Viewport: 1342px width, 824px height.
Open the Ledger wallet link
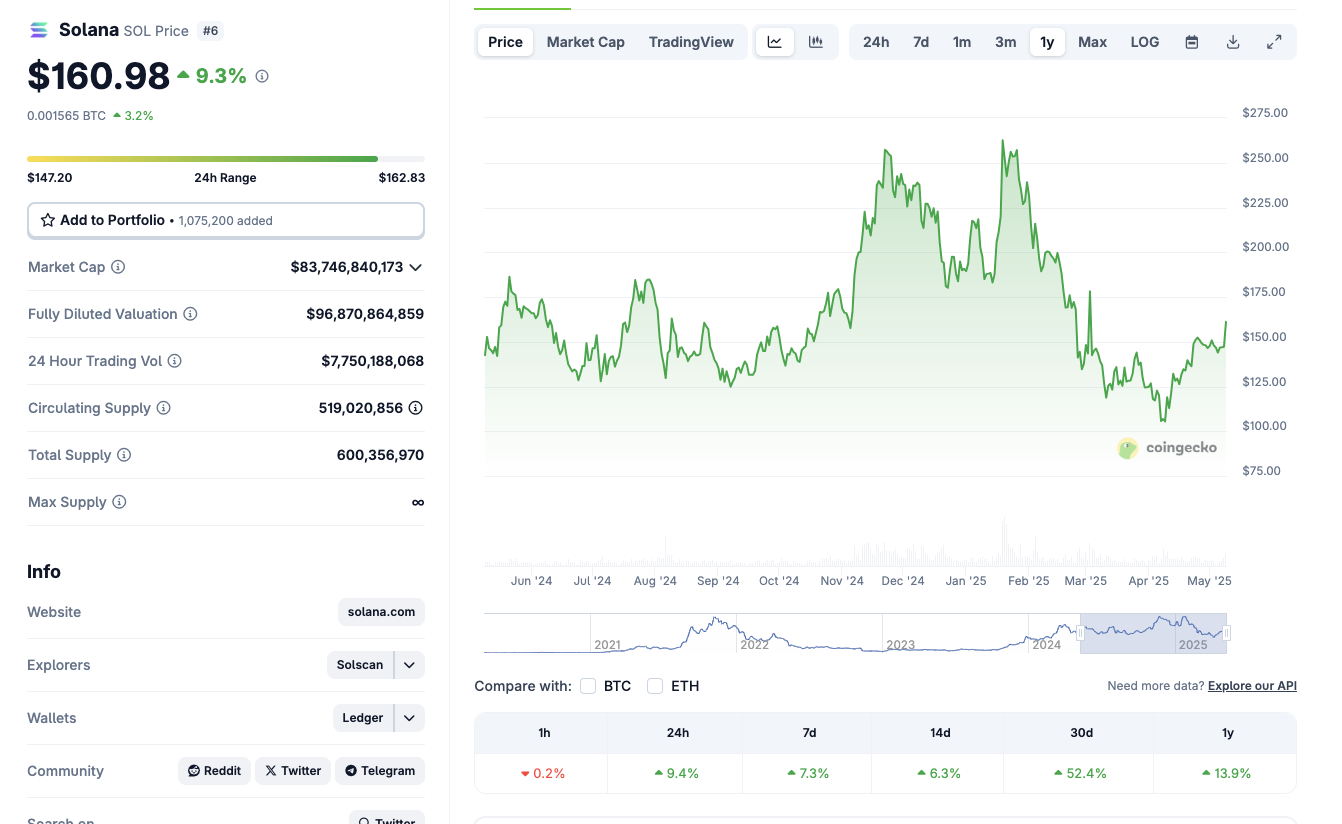coord(363,718)
